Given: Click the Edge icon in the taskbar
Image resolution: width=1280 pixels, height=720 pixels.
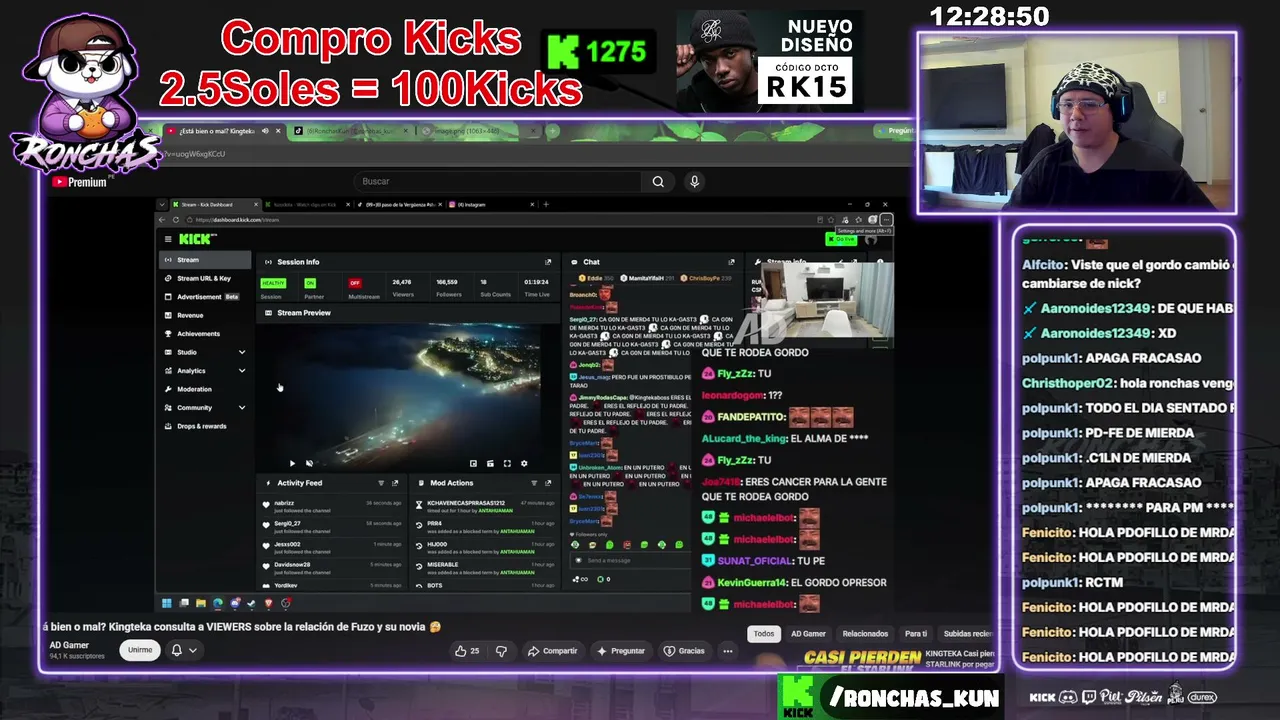Looking at the screenshot, I should 217,603.
